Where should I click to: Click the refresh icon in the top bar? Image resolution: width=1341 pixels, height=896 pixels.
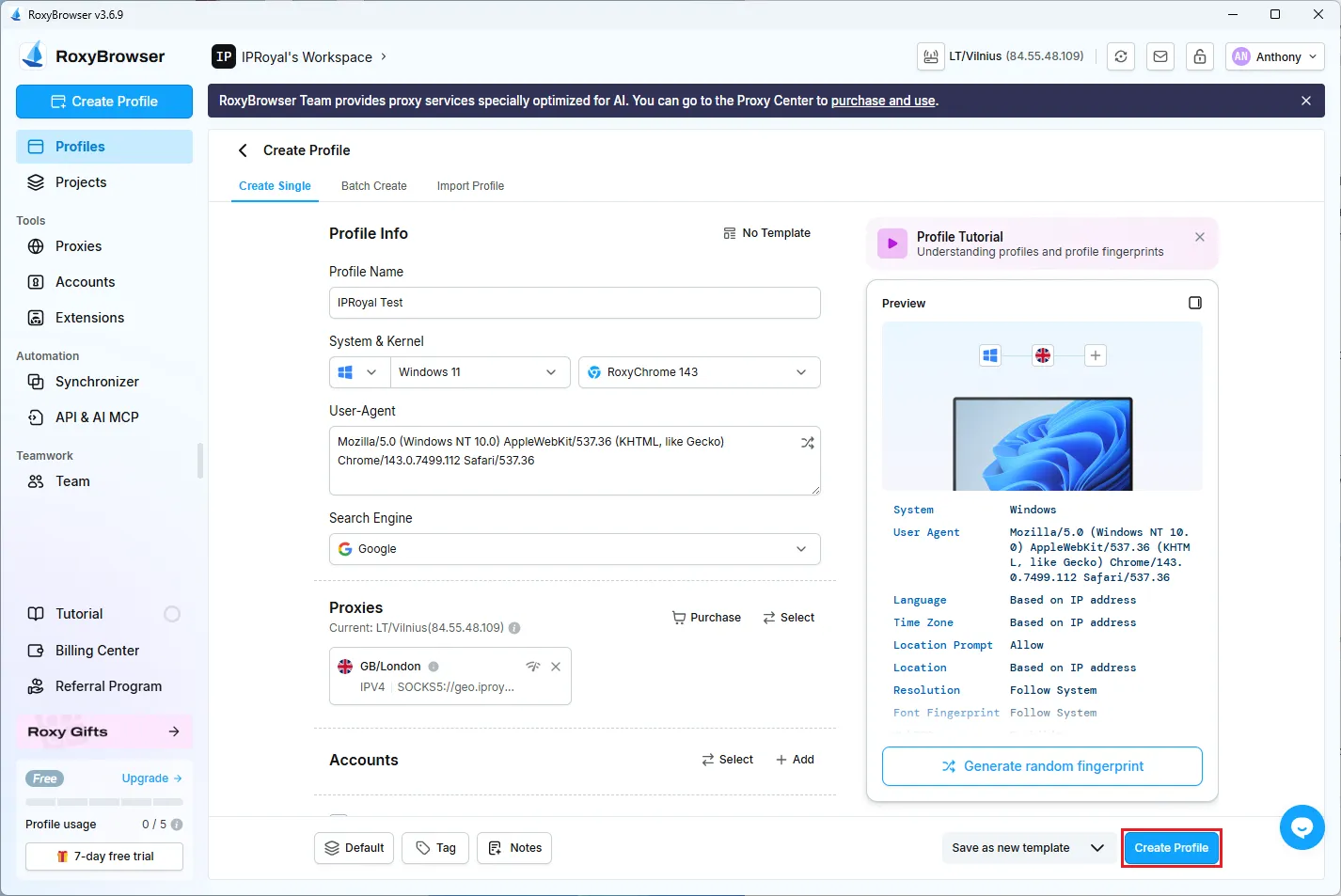click(1121, 56)
